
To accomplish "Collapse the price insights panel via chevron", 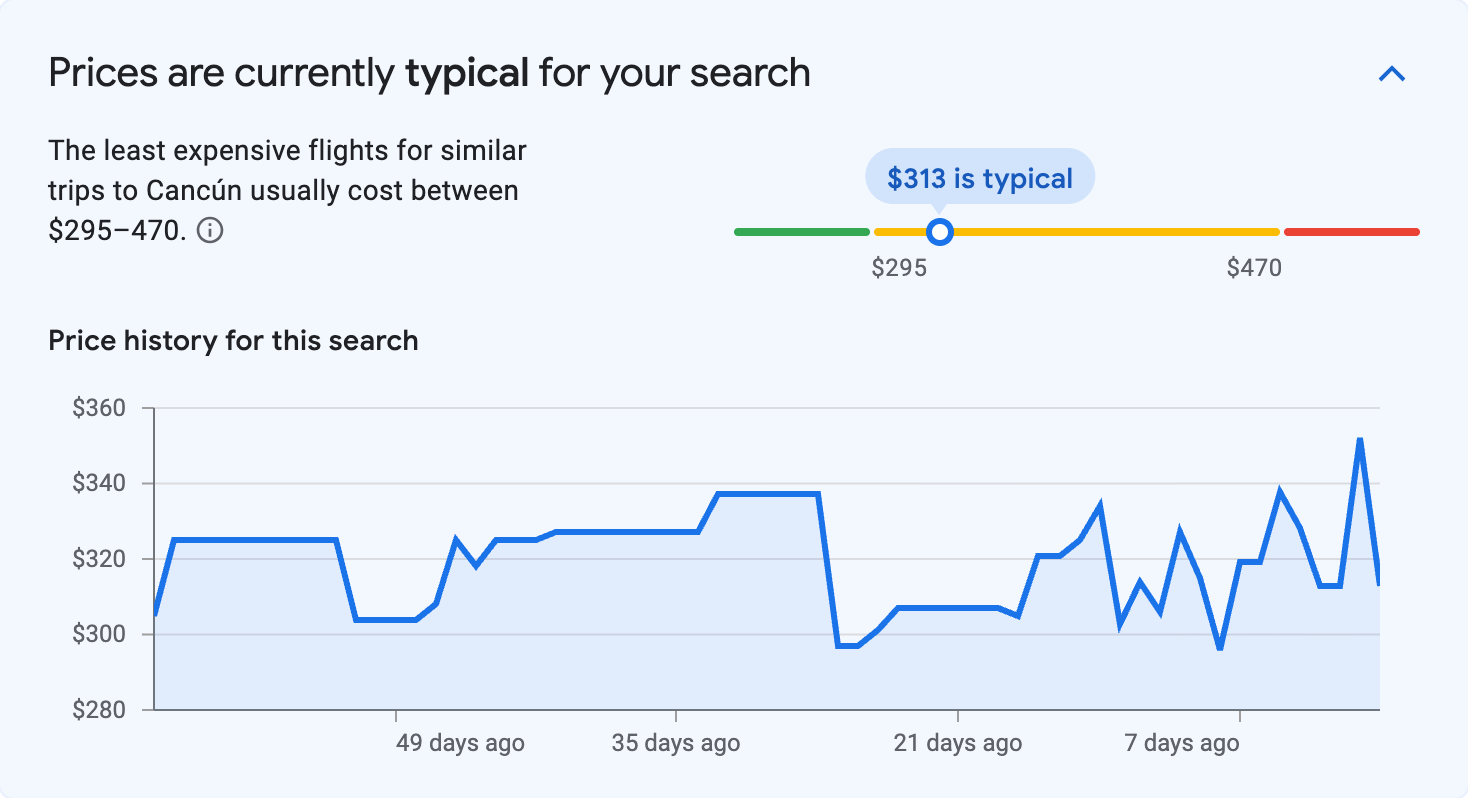I will point(1390,73).
